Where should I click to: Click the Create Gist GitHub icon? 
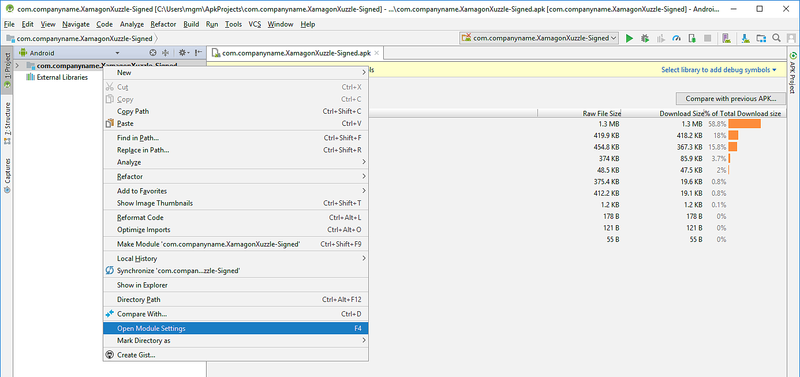point(109,355)
